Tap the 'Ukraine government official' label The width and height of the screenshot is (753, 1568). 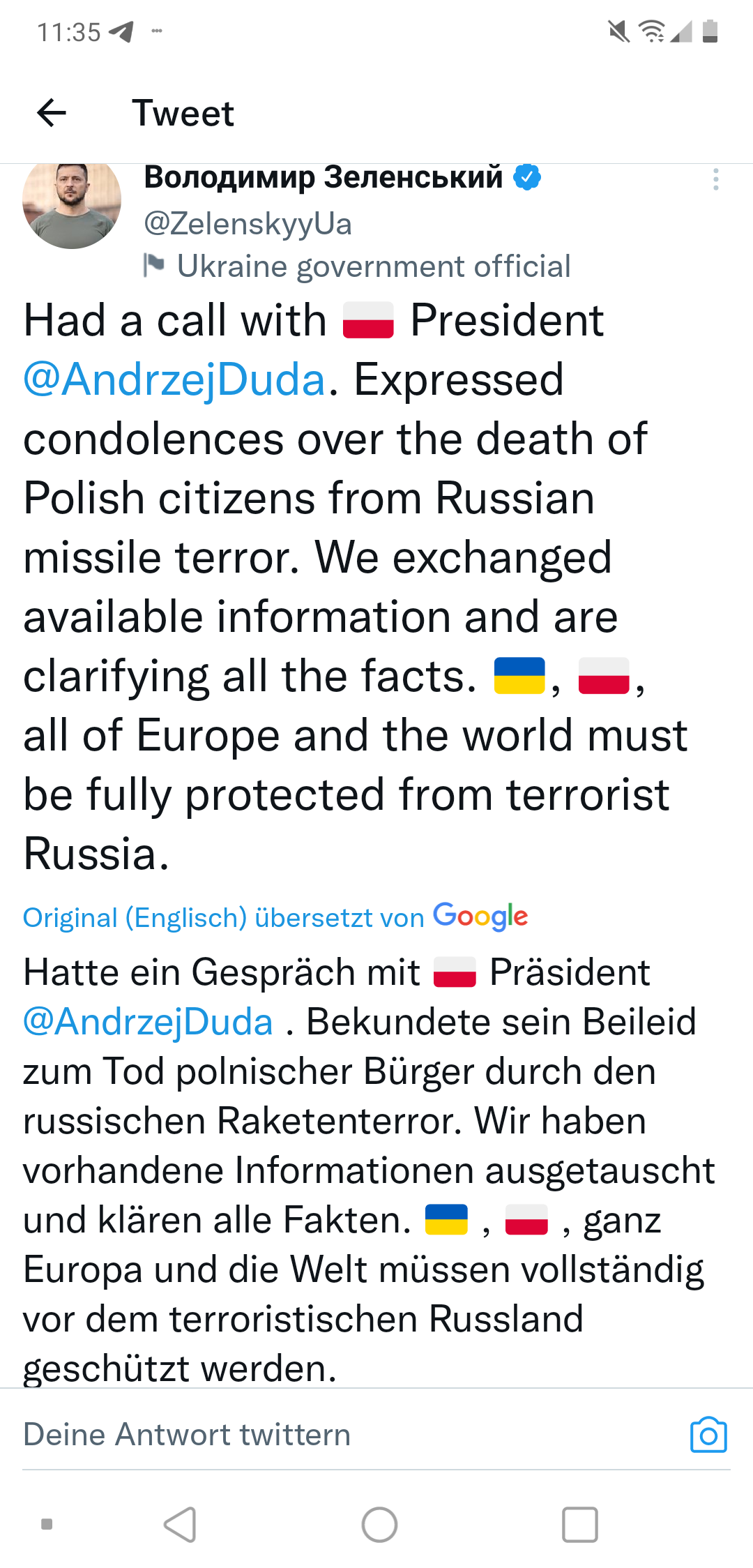coord(374,266)
